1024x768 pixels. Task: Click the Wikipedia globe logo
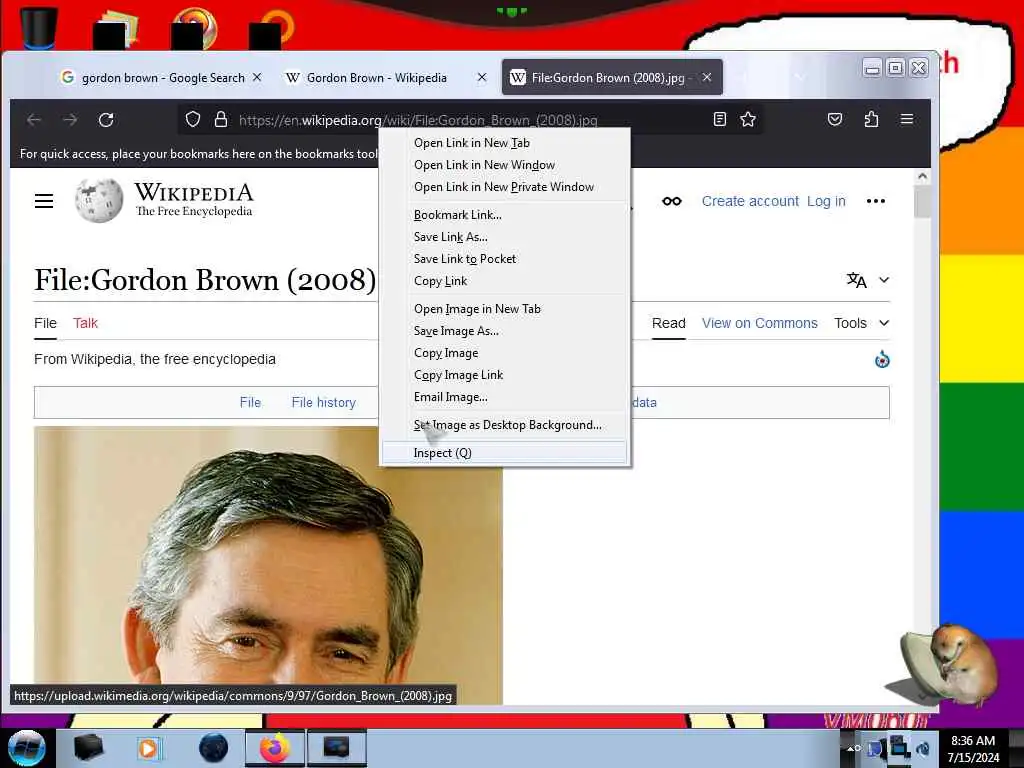[99, 200]
